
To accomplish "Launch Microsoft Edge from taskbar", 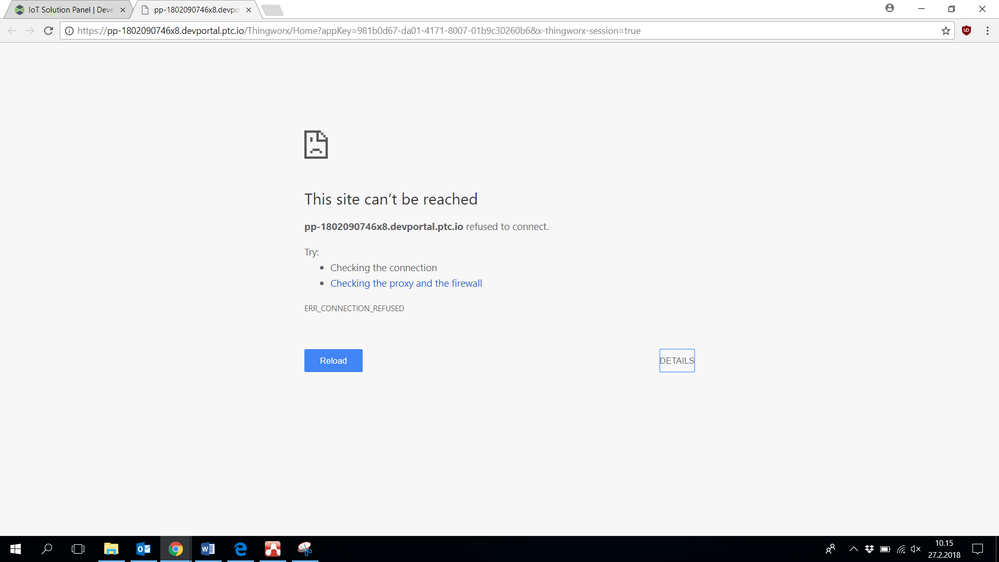I will click(240, 549).
